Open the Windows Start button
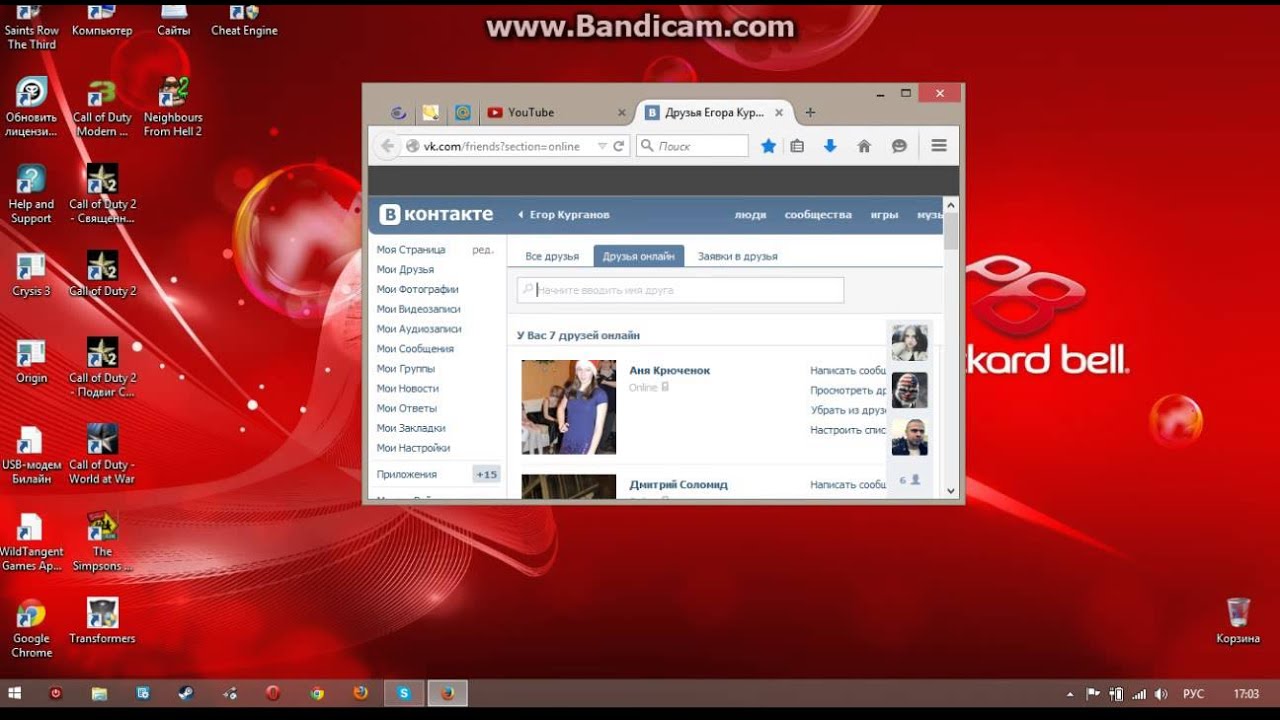 (15, 693)
